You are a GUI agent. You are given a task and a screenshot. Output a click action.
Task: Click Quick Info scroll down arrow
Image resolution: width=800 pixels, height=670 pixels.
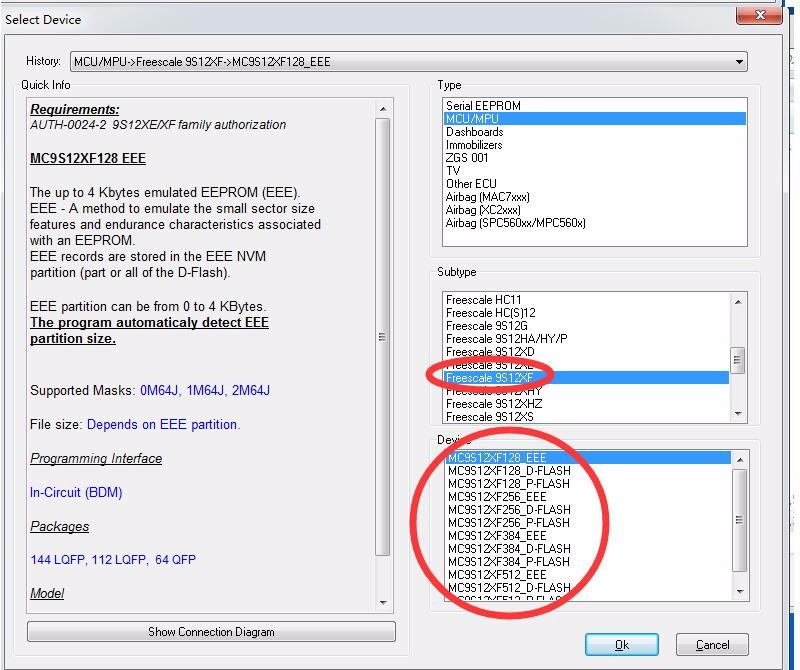point(383,603)
